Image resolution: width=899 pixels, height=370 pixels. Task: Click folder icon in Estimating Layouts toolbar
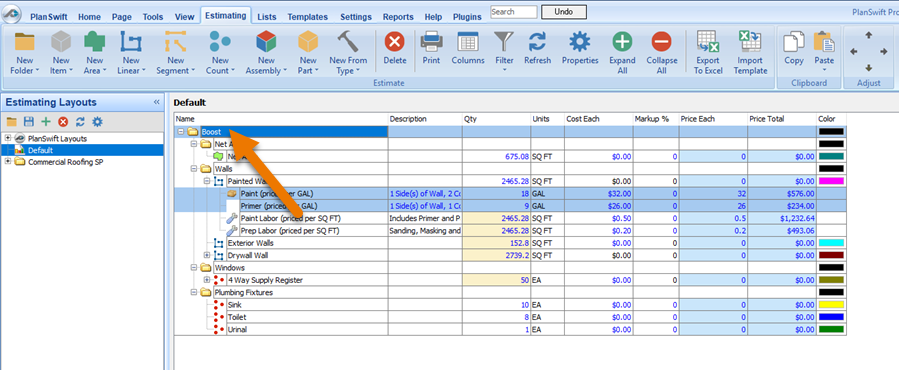click(x=11, y=122)
